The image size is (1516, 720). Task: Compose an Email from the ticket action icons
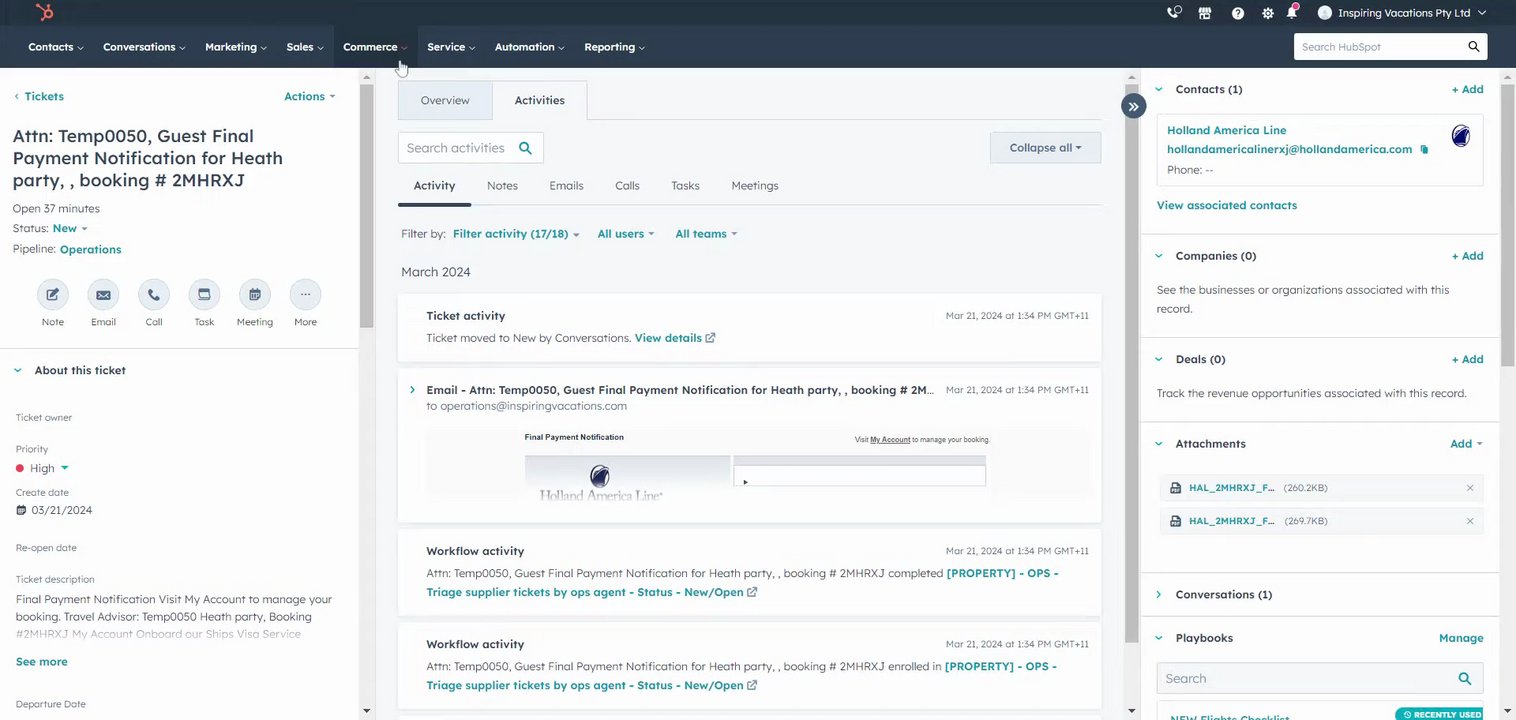[x=103, y=295]
